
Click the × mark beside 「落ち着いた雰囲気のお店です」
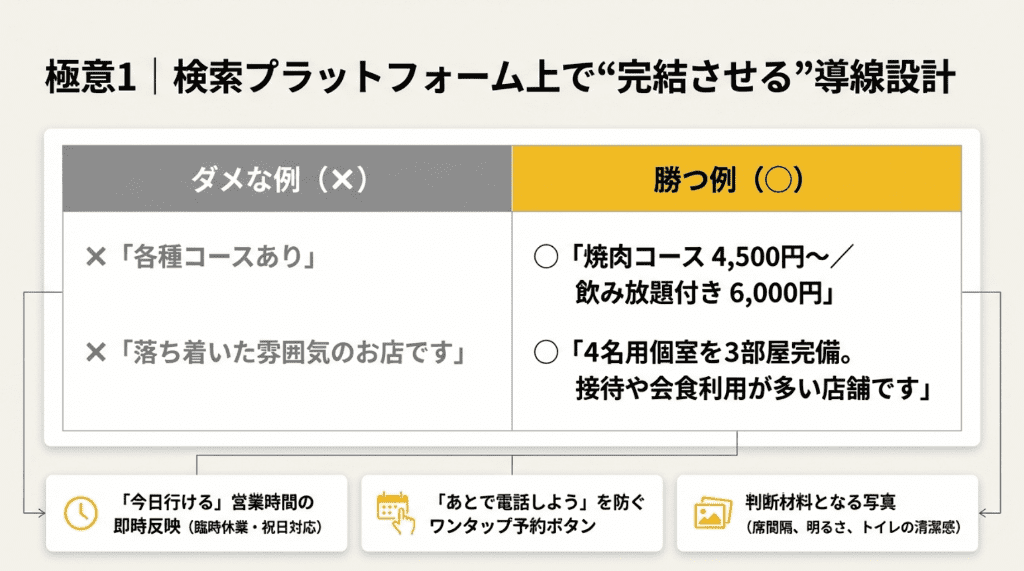95,352
